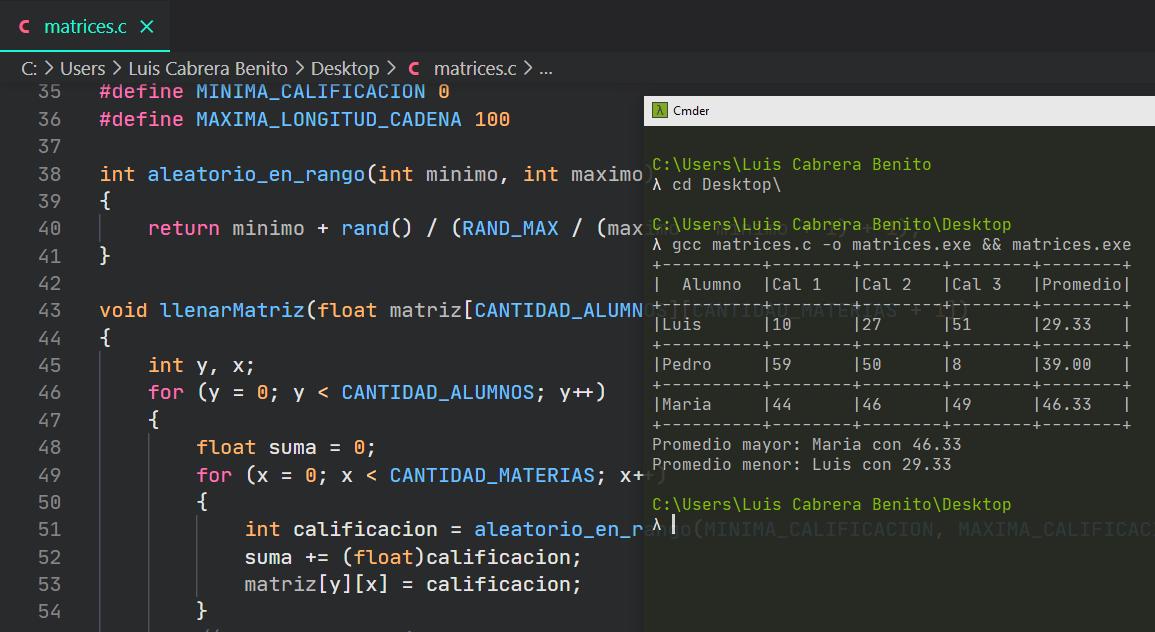Click the Cmder window title text
This screenshot has width=1155, height=632.
coord(691,110)
